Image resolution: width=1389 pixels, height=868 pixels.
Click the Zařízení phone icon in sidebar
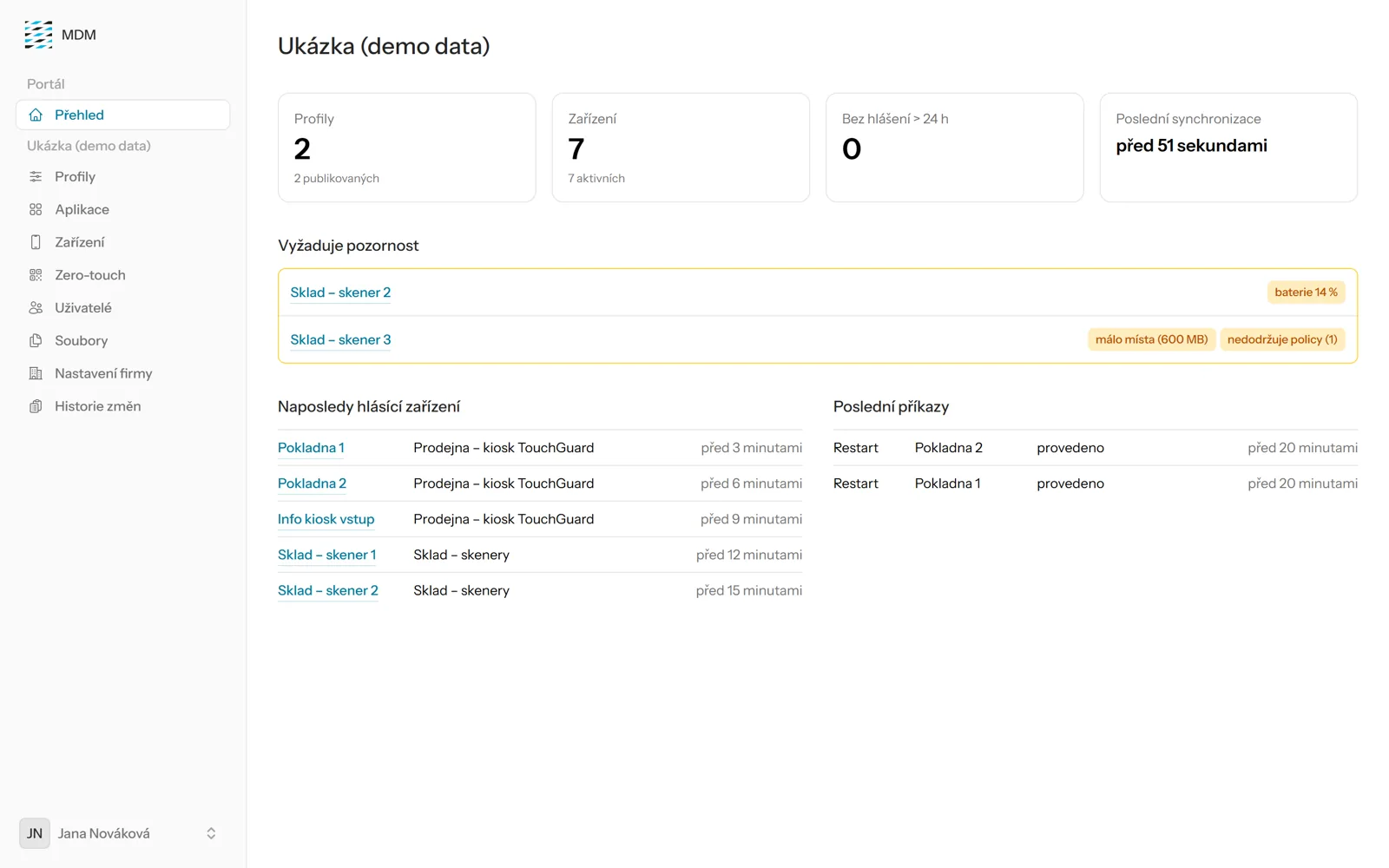36,242
